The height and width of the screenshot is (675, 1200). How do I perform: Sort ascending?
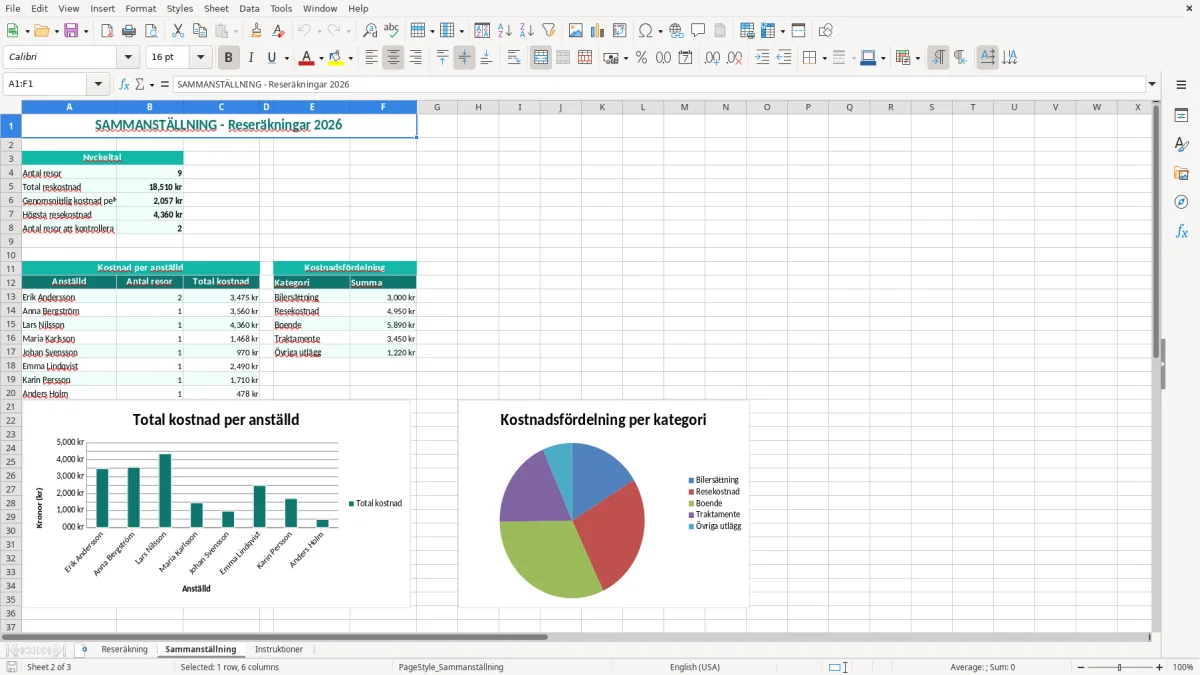pos(505,31)
